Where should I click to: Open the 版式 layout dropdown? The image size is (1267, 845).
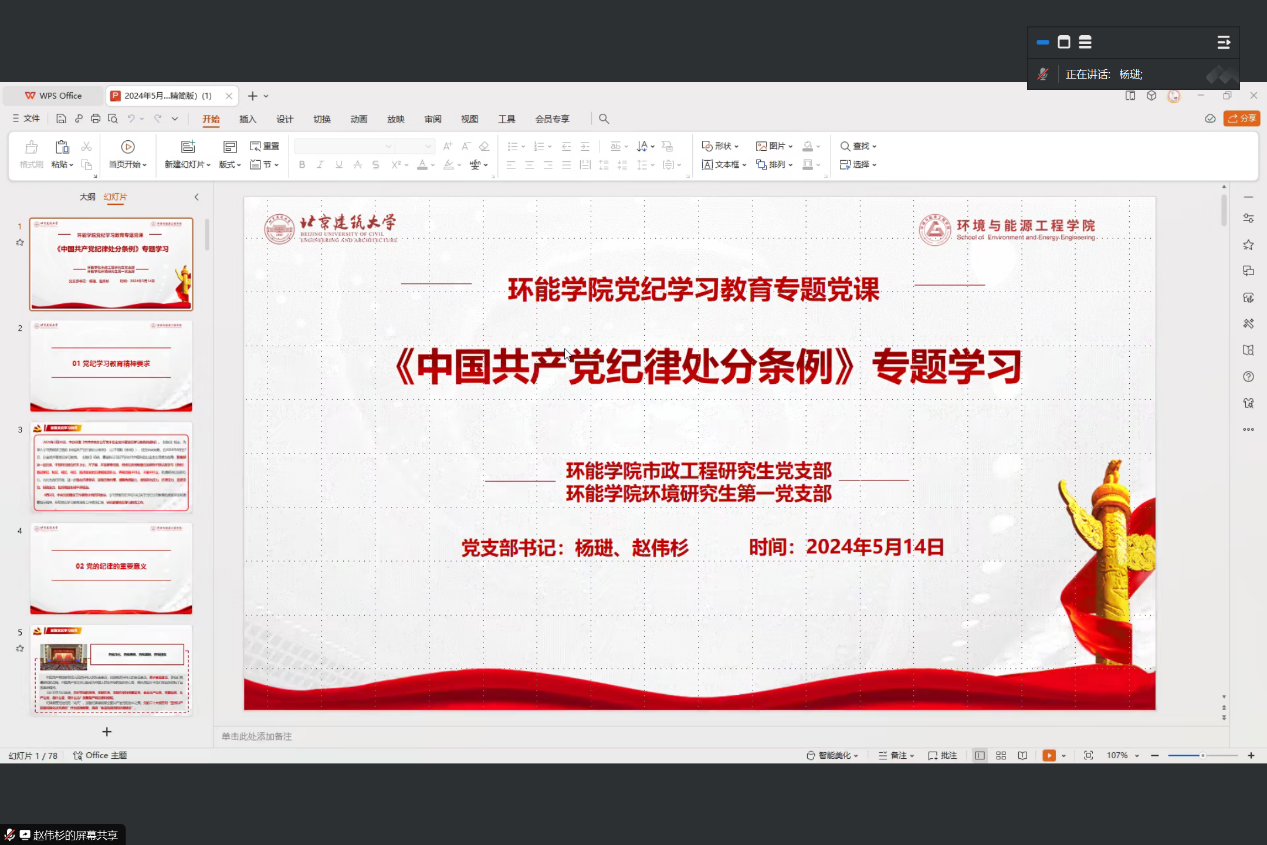click(x=228, y=165)
